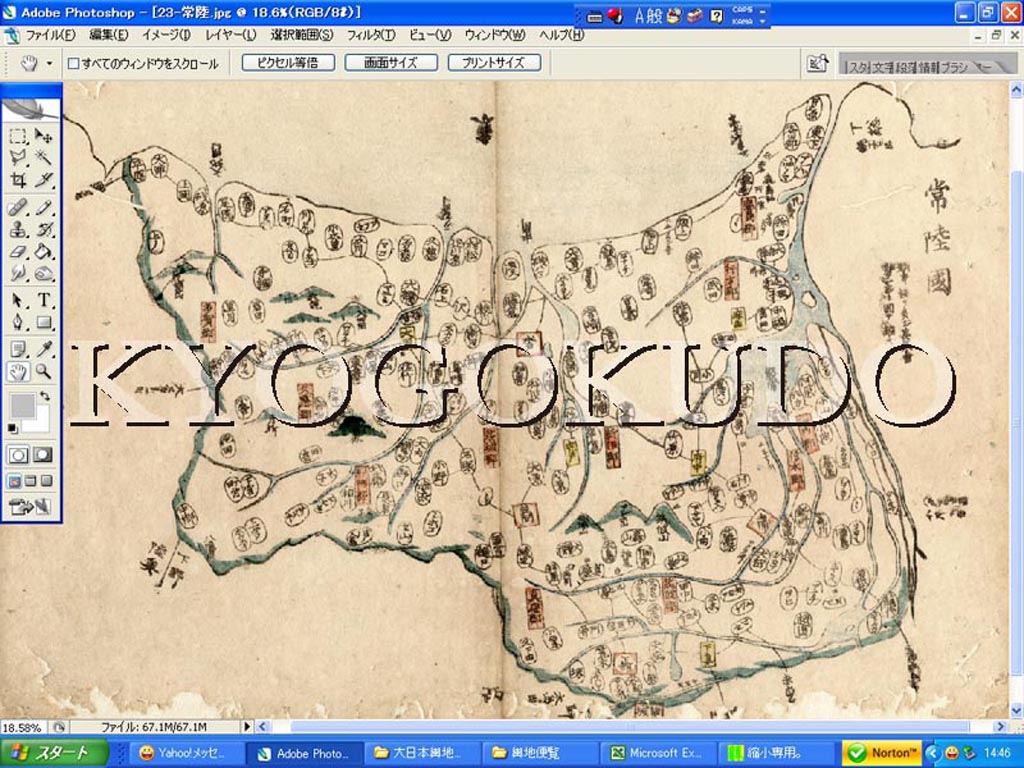Select the Eyedropper tool
1024x768 pixels.
coord(43,349)
